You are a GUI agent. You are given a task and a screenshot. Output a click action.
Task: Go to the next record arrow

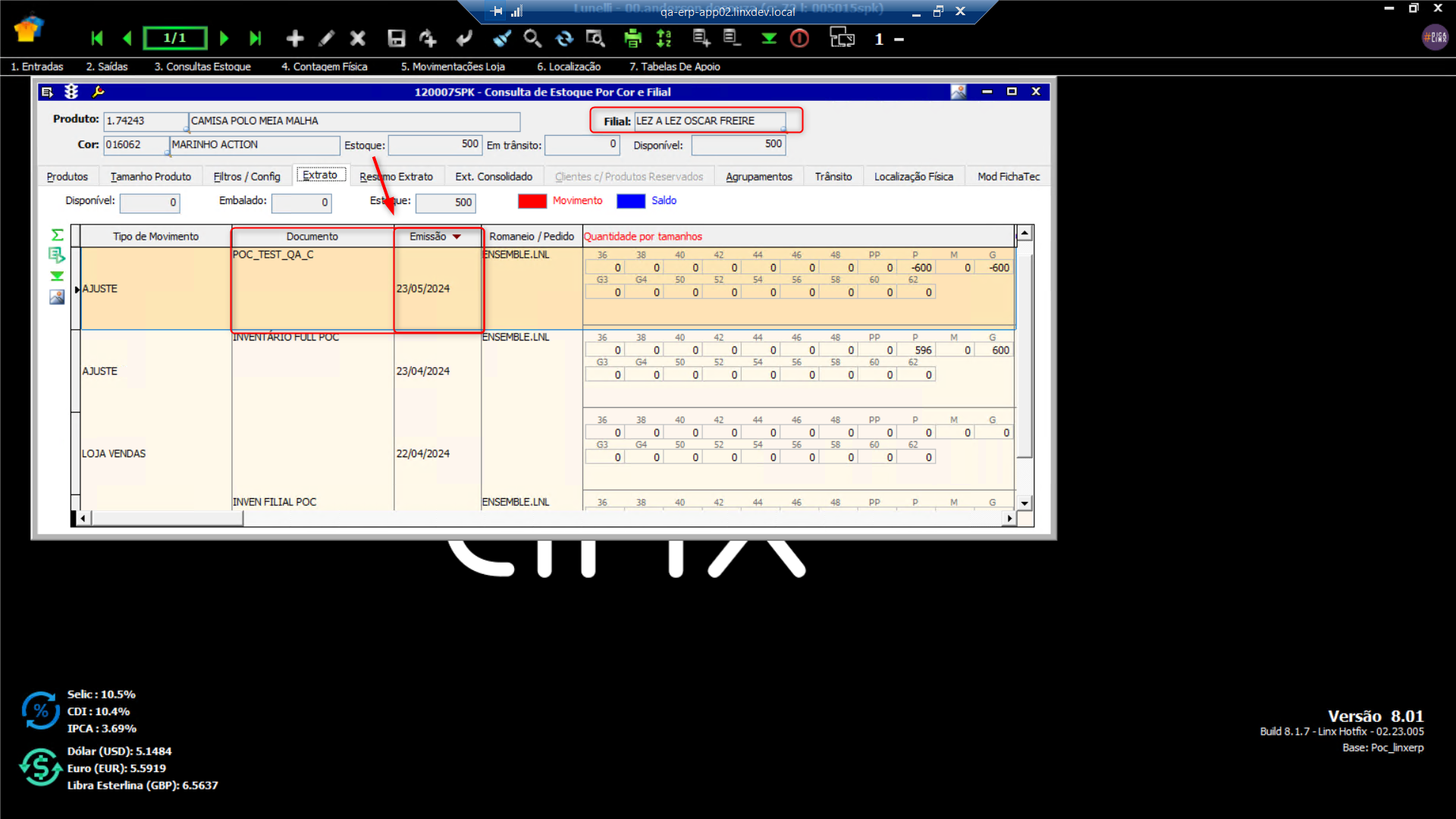coord(224,39)
